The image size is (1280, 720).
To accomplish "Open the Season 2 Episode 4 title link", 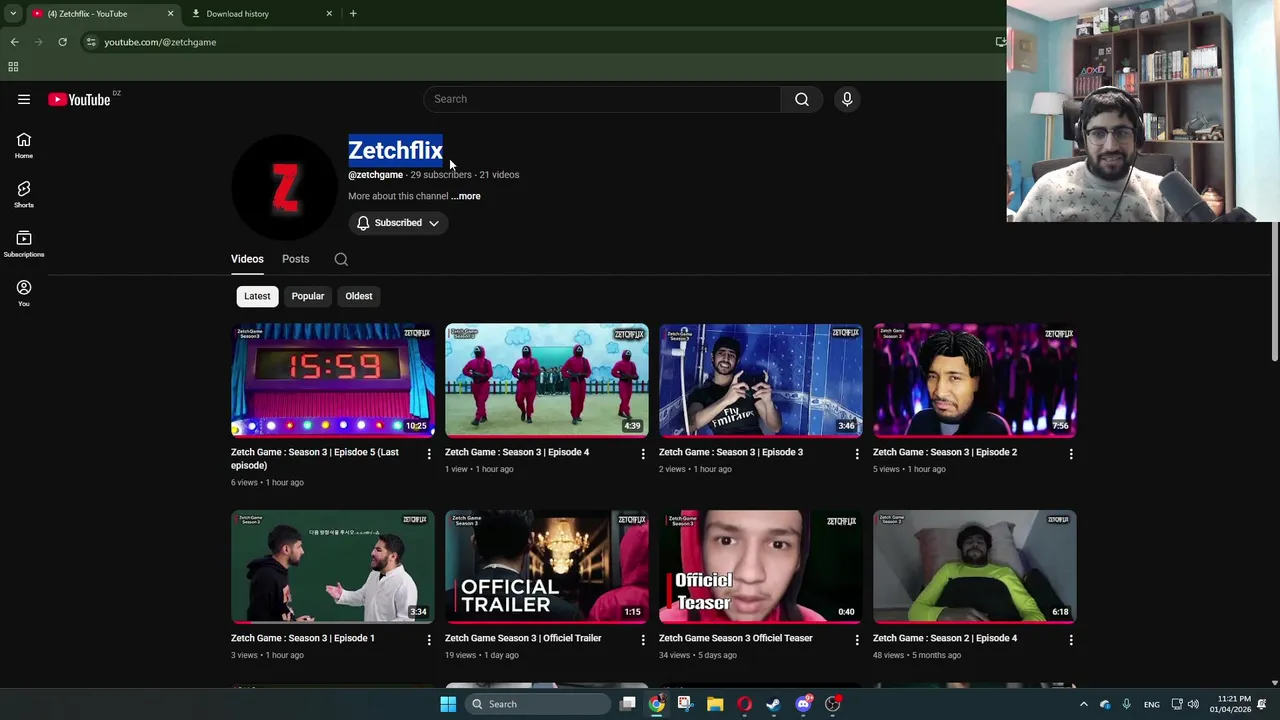I will (x=944, y=638).
